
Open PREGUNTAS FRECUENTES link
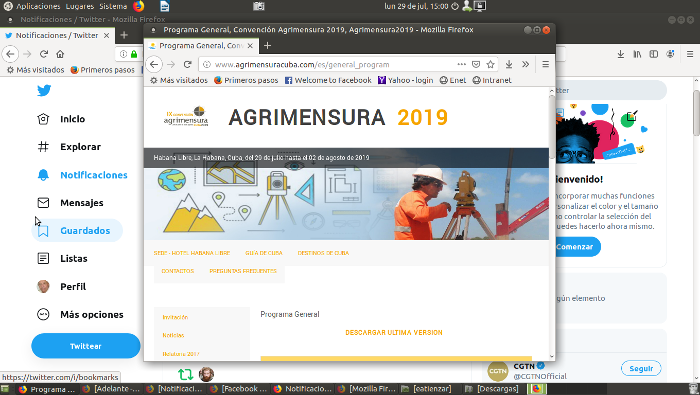pos(243,271)
